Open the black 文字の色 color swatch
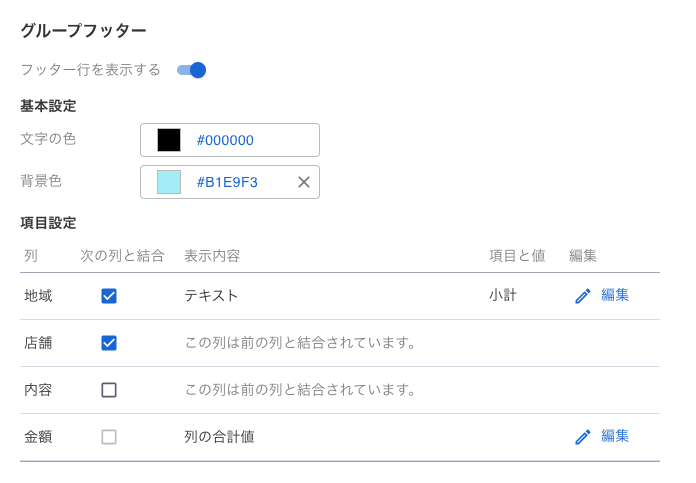The image size is (696, 483). [x=169, y=140]
